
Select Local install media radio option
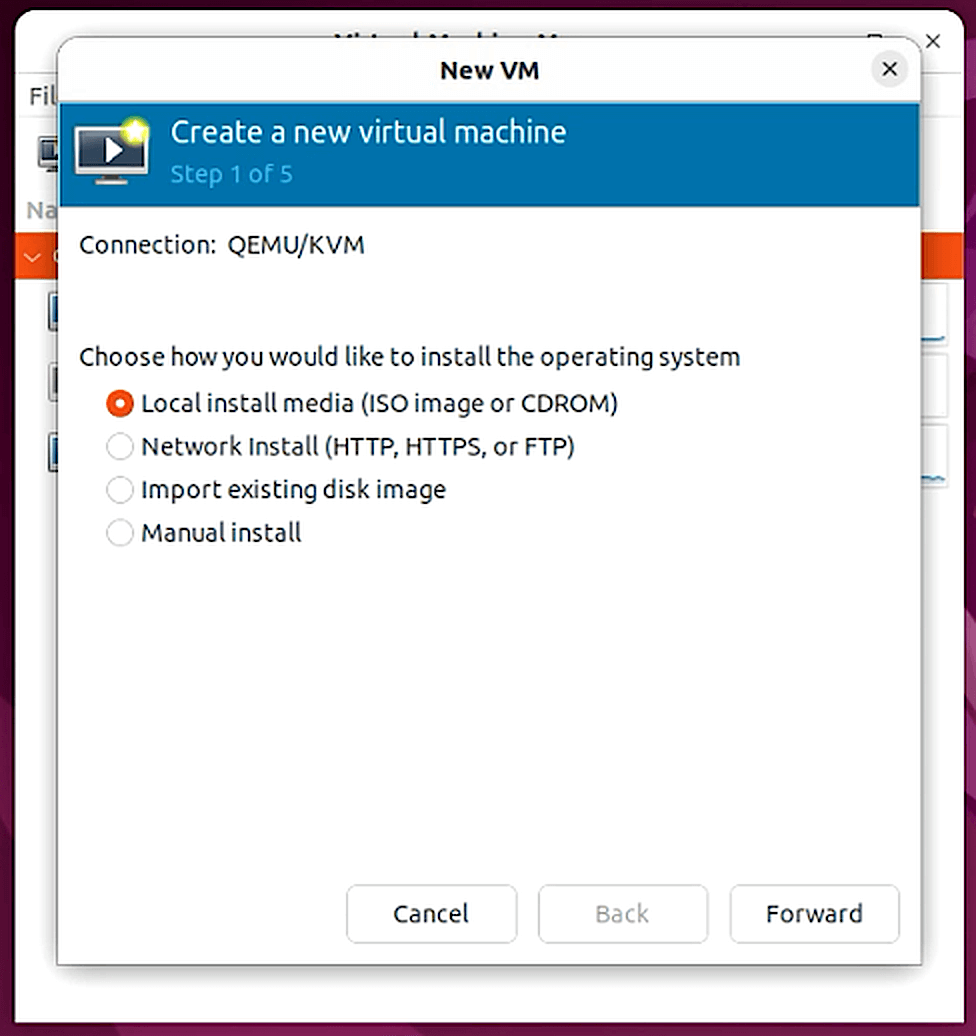[120, 403]
